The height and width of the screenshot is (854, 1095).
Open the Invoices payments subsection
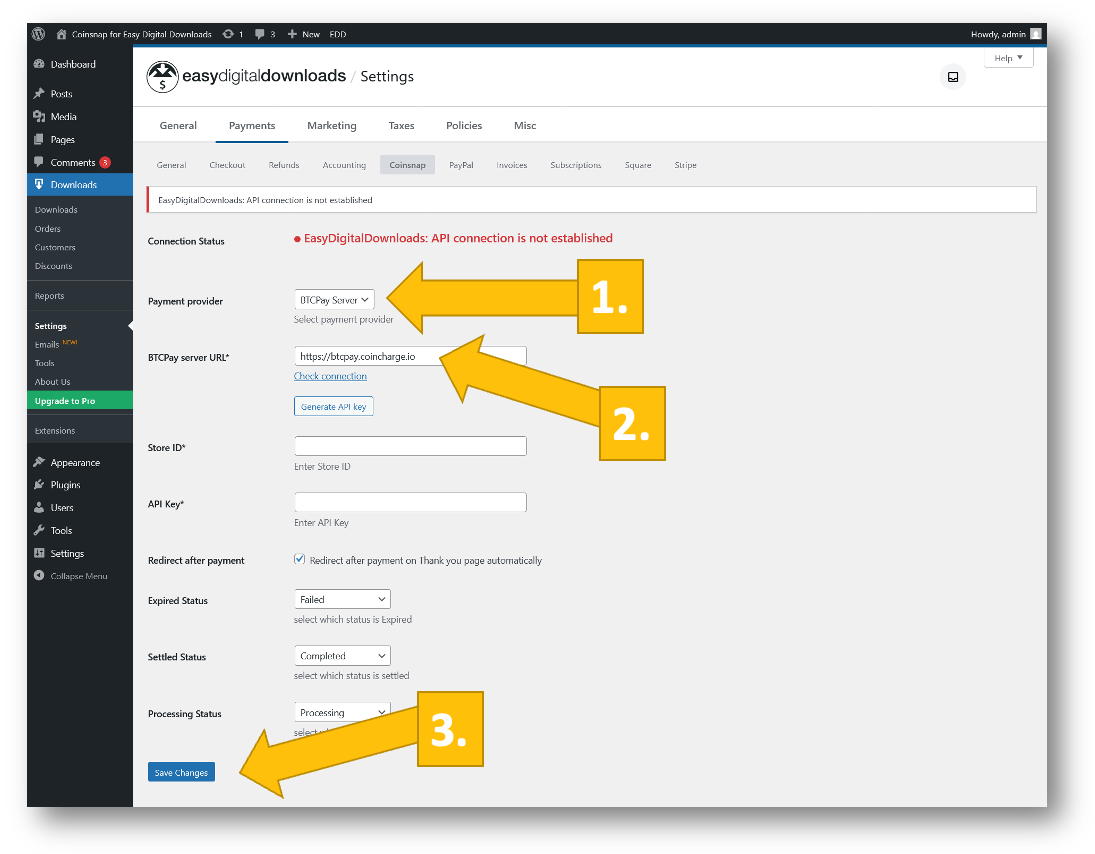coord(512,165)
